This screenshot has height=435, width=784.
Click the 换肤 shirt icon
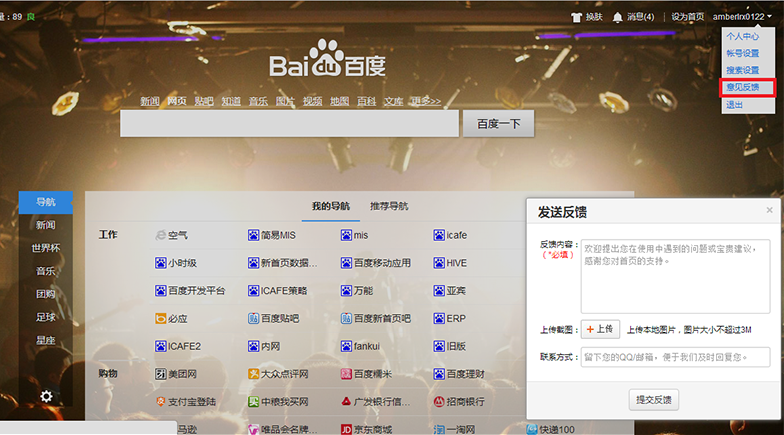(x=576, y=17)
